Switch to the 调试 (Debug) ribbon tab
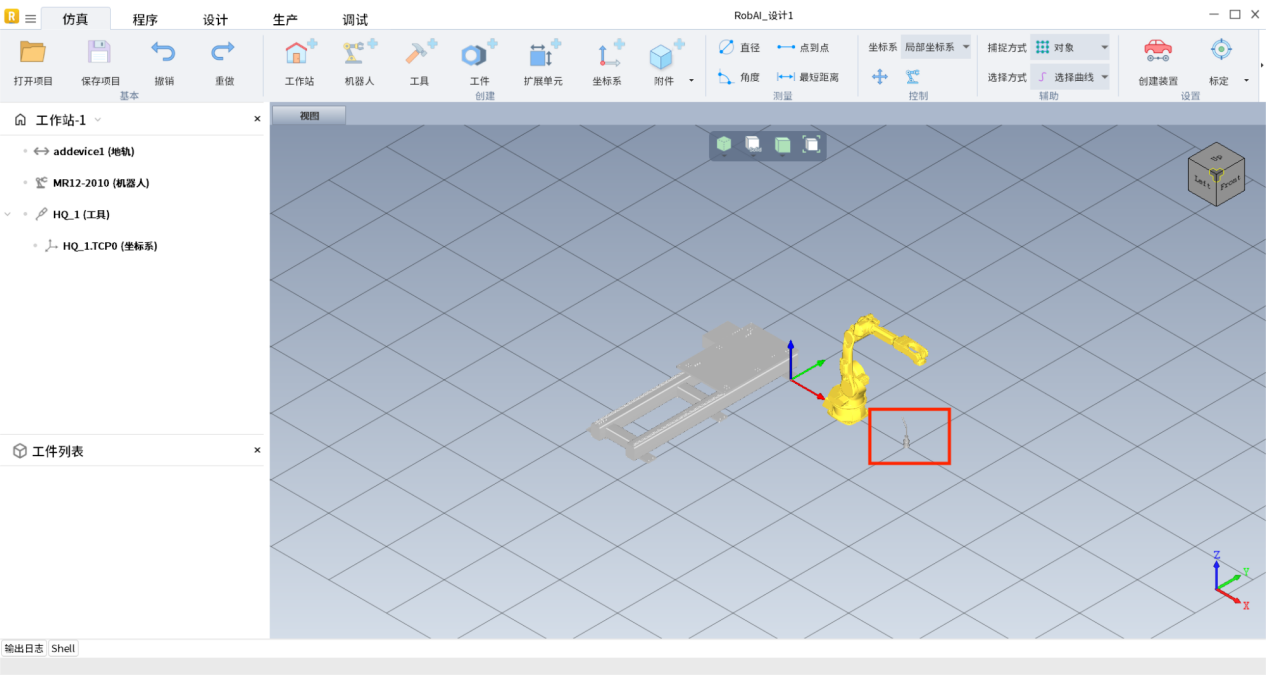This screenshot has width=1266, height=675. pyautogui.click(x=355, y=19)
